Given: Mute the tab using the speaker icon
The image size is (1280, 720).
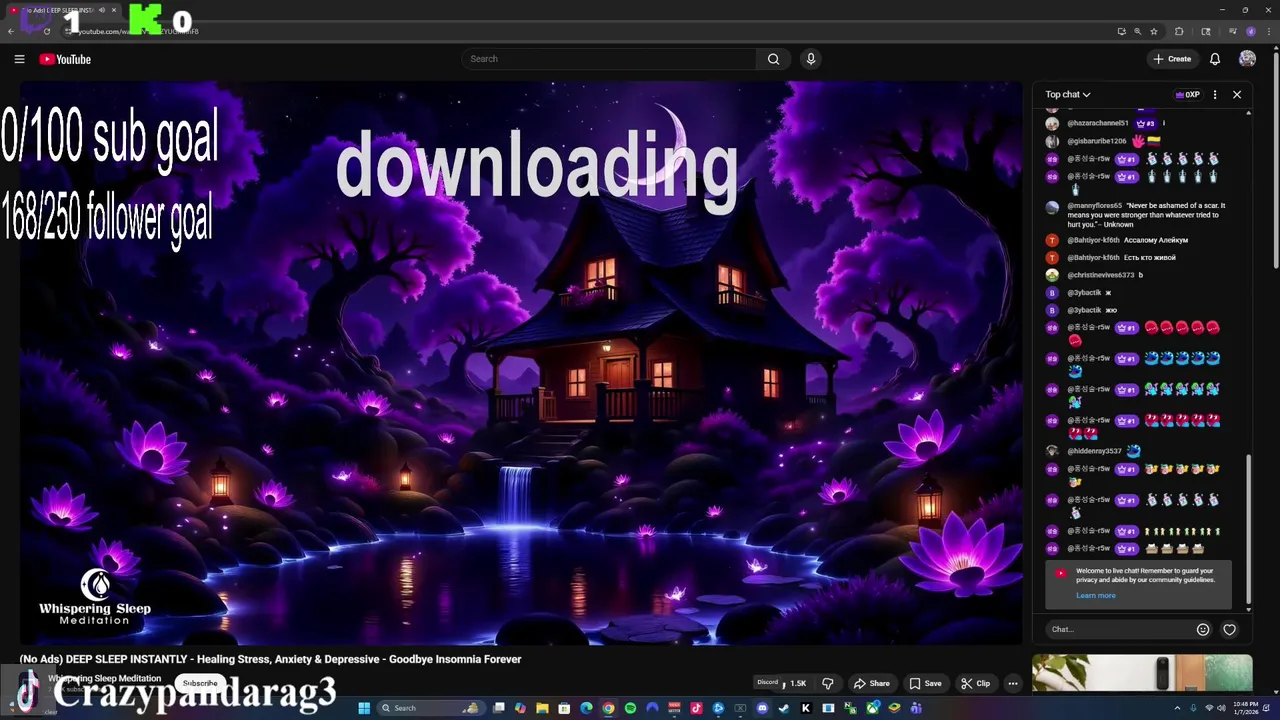Looking at the screenshot, I should (x=101, y=10).
